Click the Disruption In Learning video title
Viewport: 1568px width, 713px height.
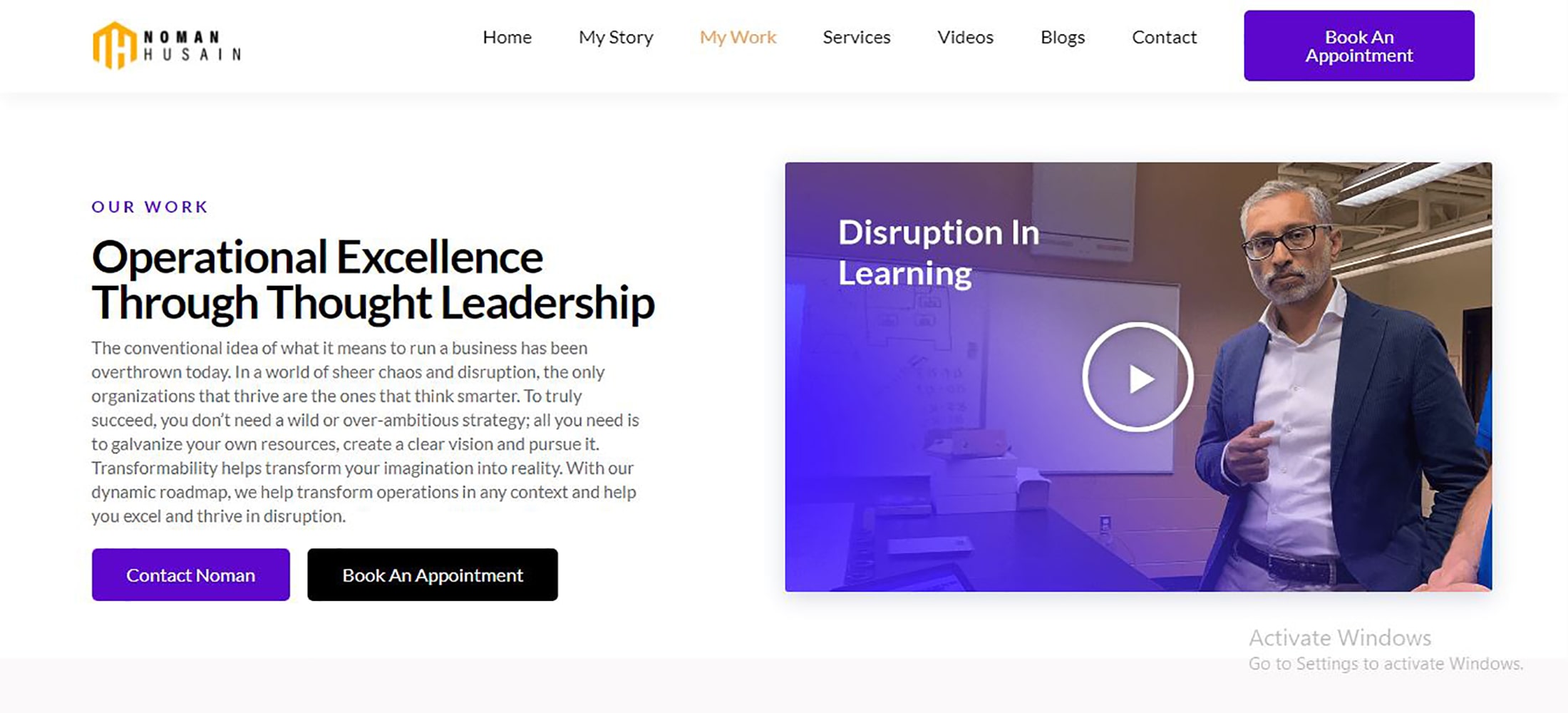tap(938, 253)
